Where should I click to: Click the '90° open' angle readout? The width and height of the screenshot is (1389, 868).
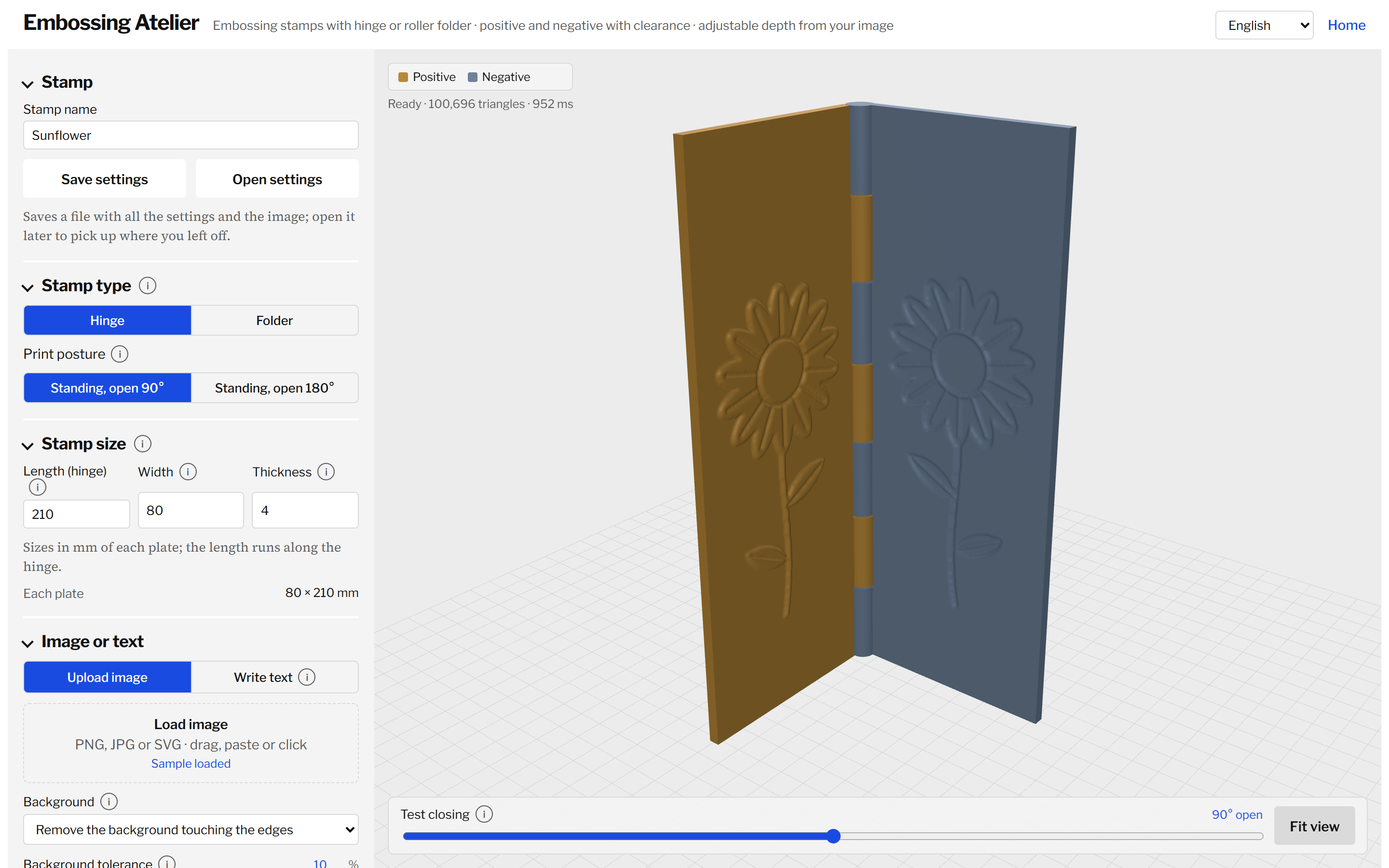pos(1236,814)
